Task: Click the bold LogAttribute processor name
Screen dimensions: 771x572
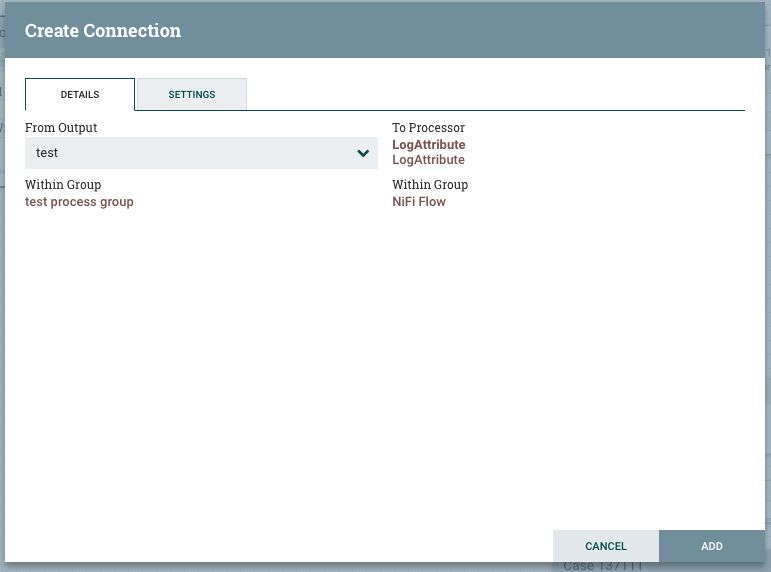Action: point(429,145)
